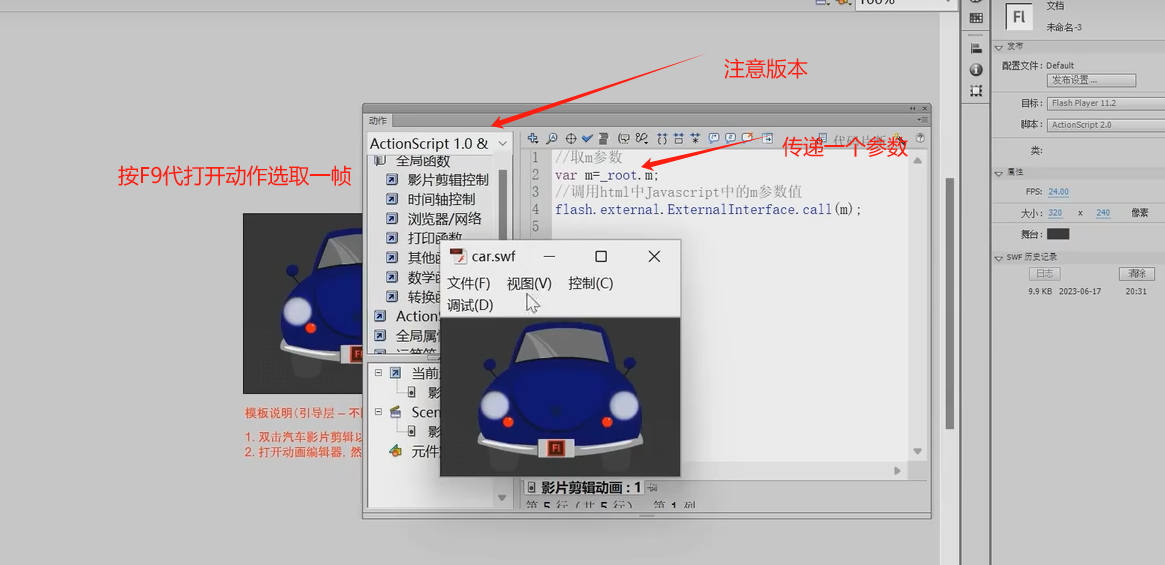Click the insert target path crosshair icon
The height and width of the screenshot is (565, 1165).
click(571, 138)
